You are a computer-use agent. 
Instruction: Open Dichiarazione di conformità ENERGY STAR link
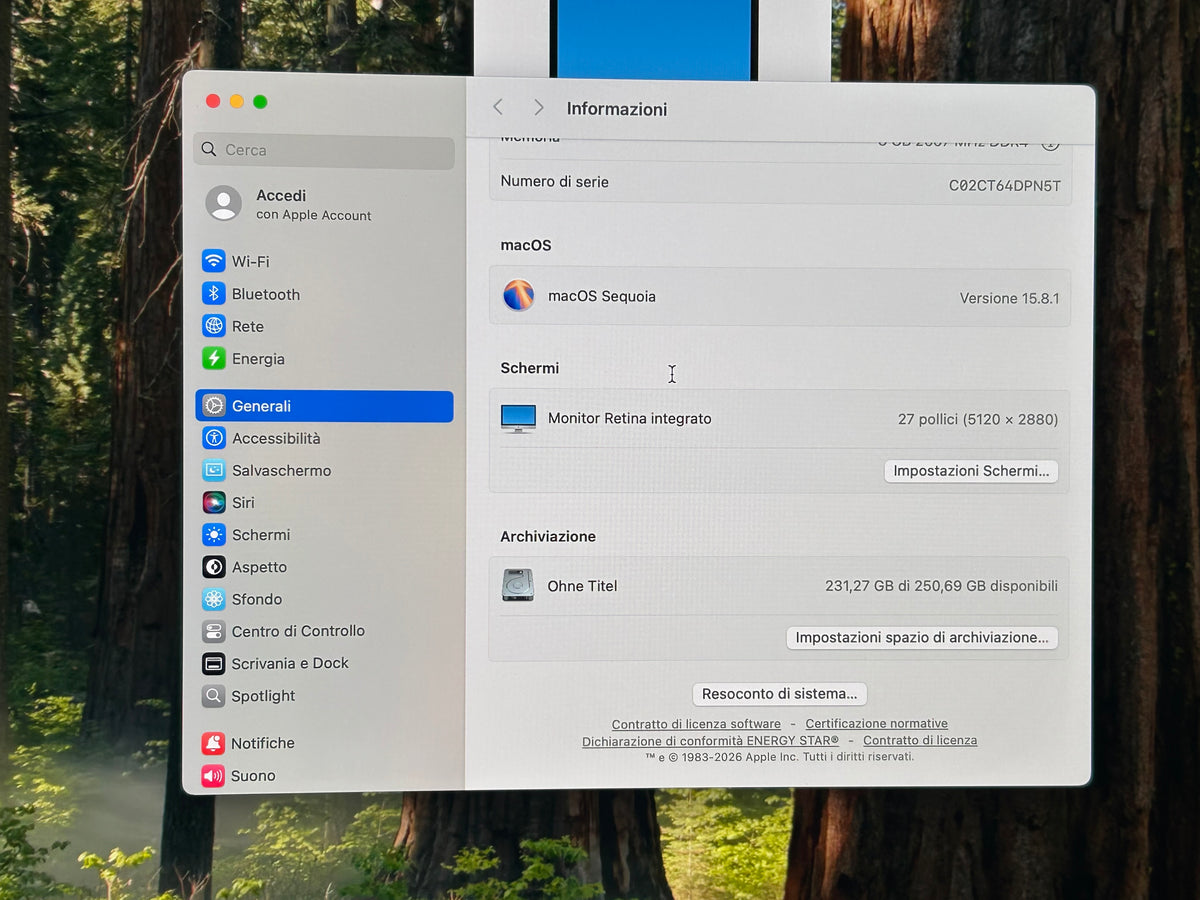point(711,741)
